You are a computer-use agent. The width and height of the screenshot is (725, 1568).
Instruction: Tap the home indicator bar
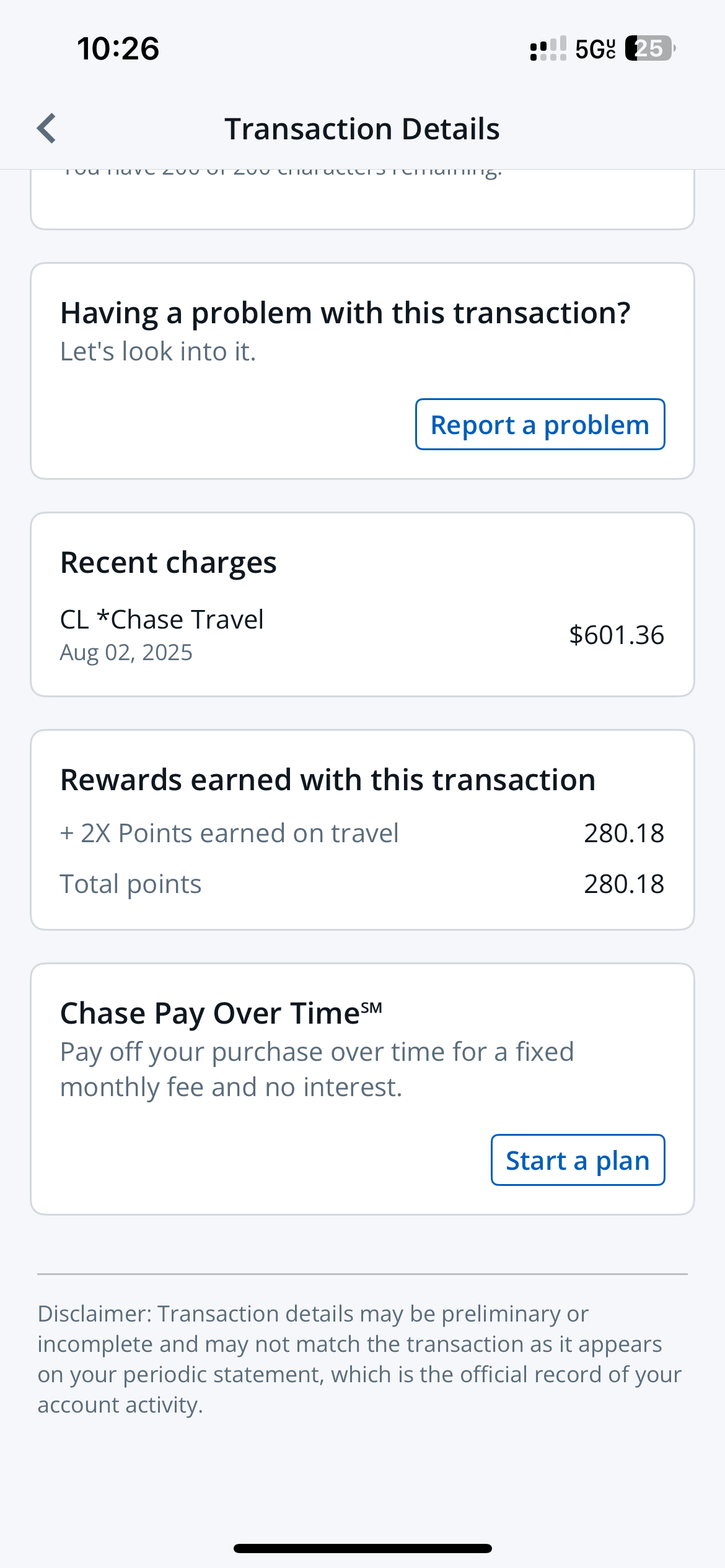[362, 1548]
